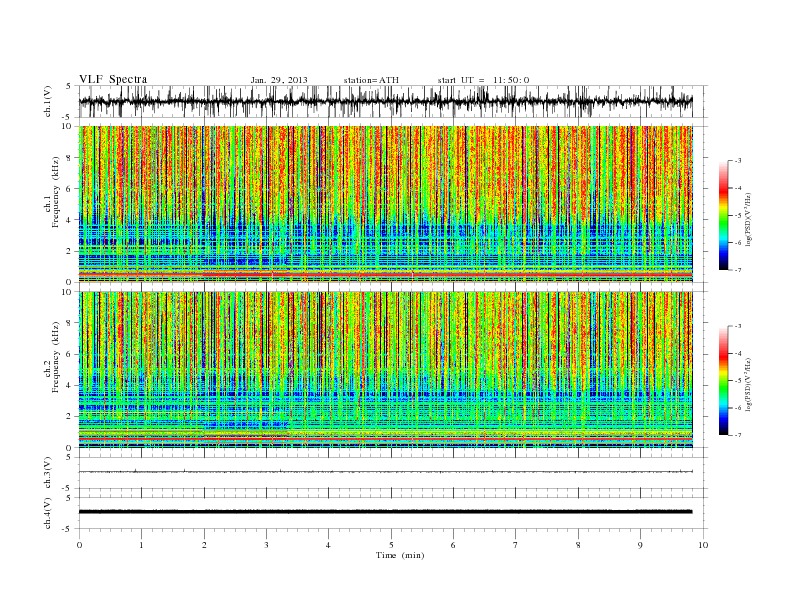
Task: Click the ch.2 "Frequency (kHz)" axis label
Action: pos(56,356)
